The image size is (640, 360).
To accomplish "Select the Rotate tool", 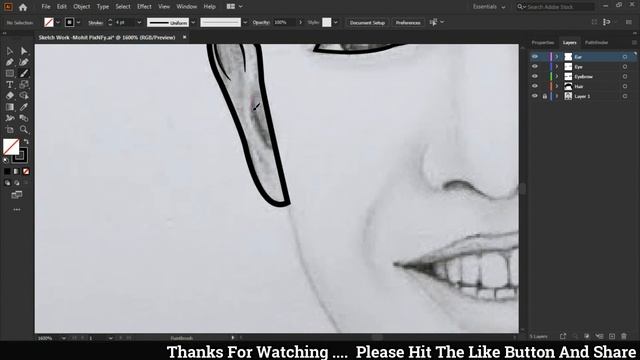I will tap(24, 84).
